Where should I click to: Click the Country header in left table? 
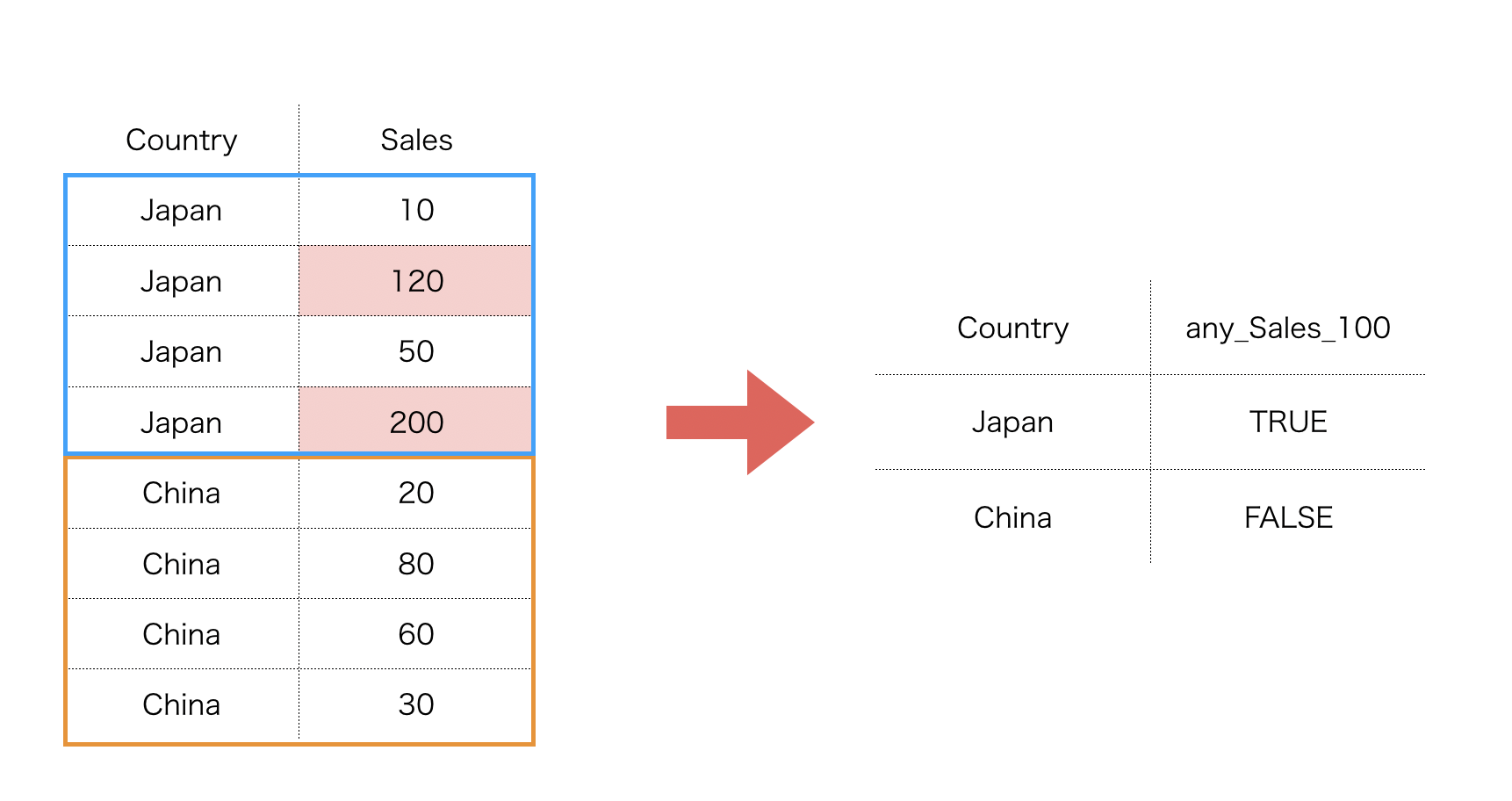(182, 141)
